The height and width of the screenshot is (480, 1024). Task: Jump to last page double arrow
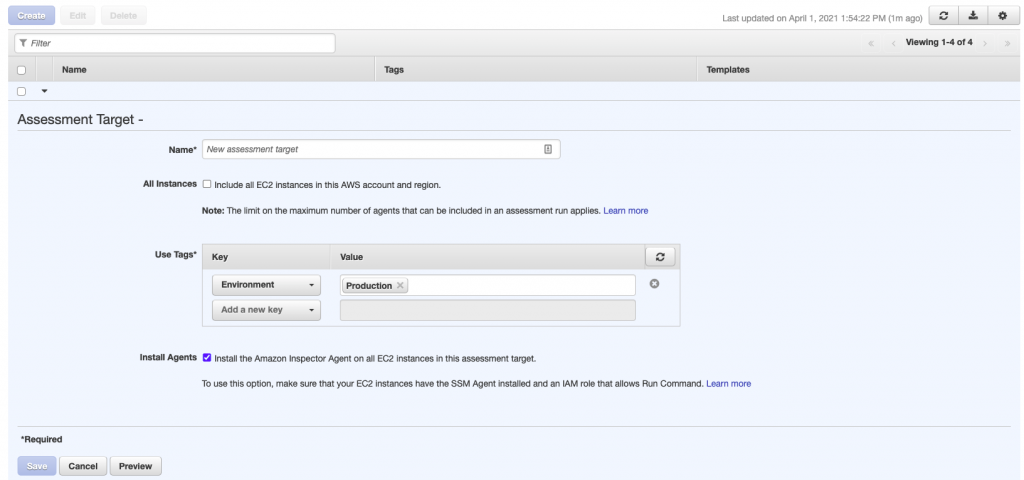click(x=1007, y=43)
